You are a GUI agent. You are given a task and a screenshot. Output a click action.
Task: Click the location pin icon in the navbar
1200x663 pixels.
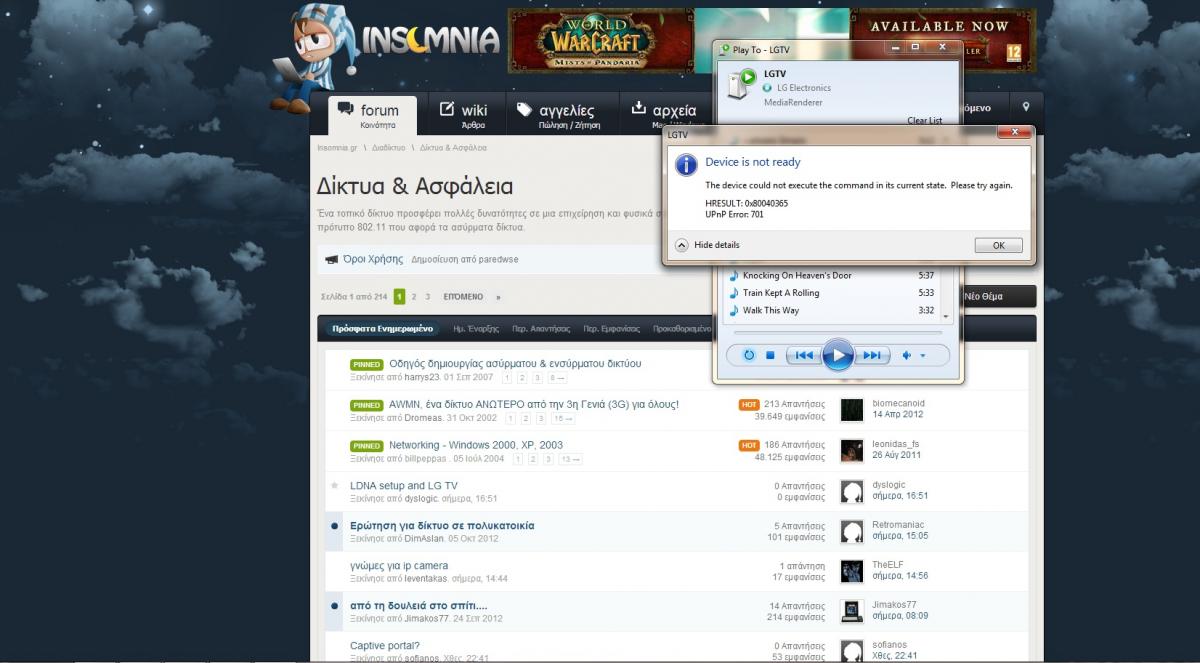point(1026,107)
